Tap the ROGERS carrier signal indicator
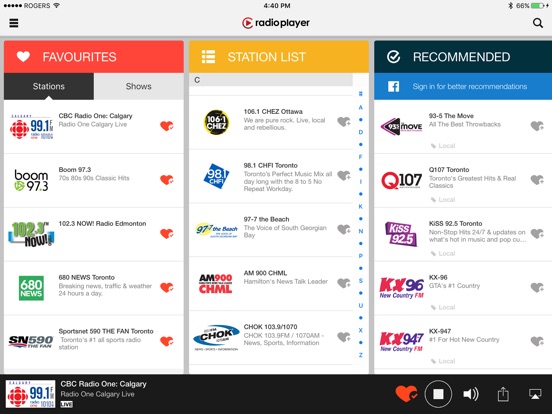The height and width of the screenshot is (414, 552). [32, 6]
